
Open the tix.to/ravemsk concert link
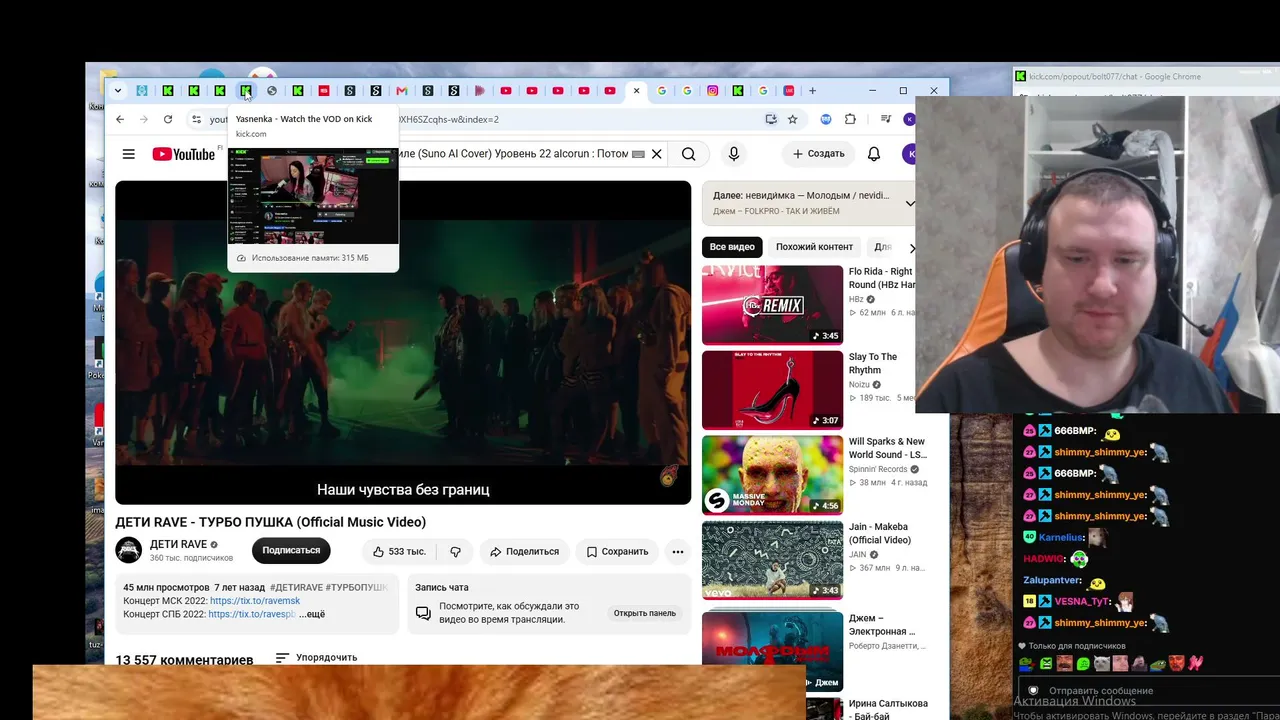click(x=255, y=601)
